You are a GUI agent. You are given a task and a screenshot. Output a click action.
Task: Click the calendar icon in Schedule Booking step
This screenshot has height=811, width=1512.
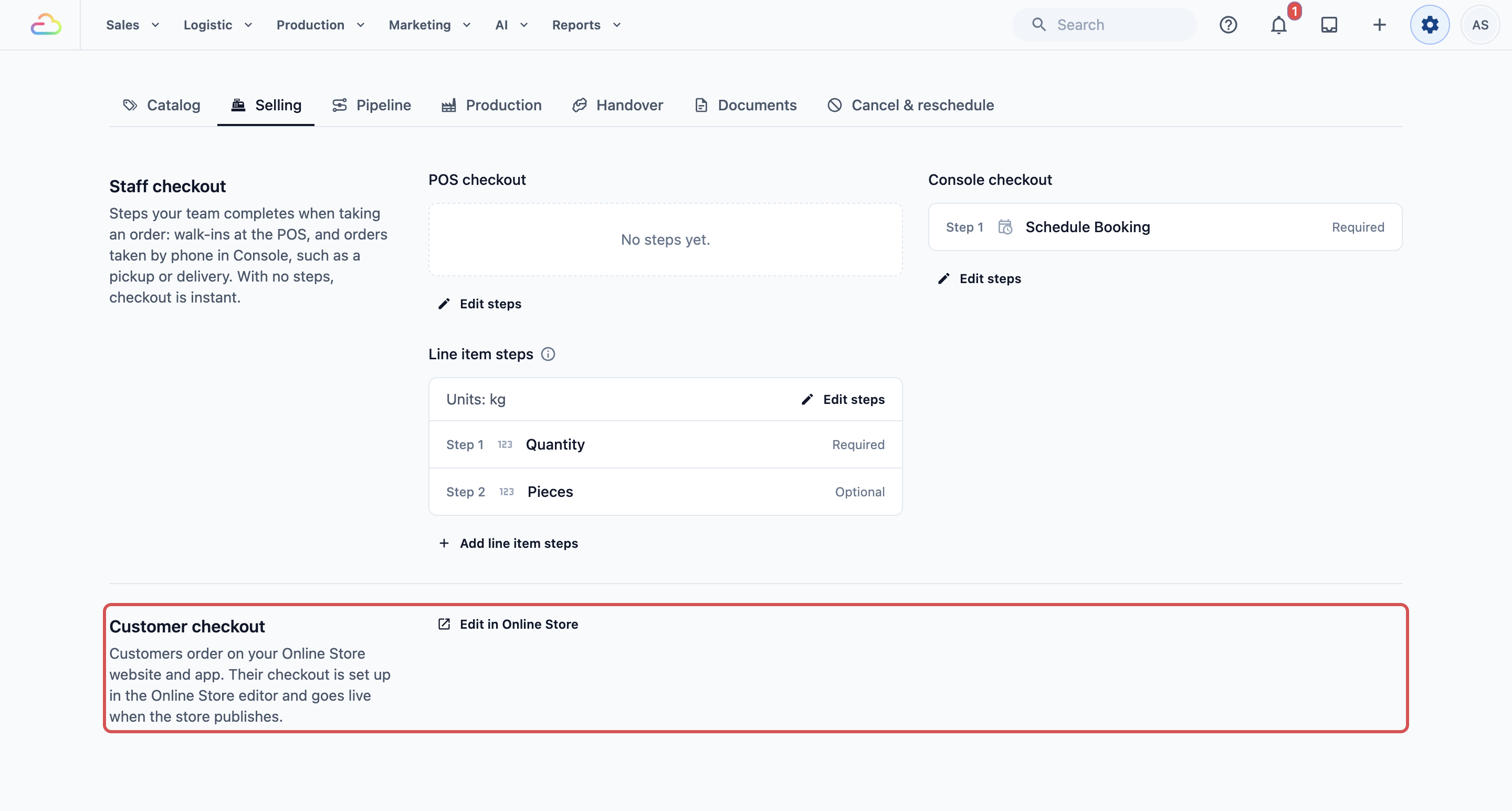tap(1005, 227)
